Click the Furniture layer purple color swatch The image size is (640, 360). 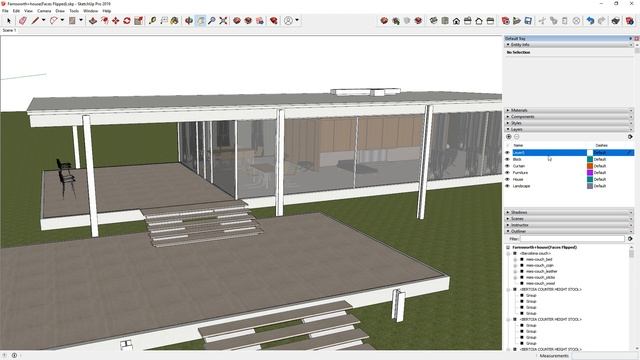590,173
